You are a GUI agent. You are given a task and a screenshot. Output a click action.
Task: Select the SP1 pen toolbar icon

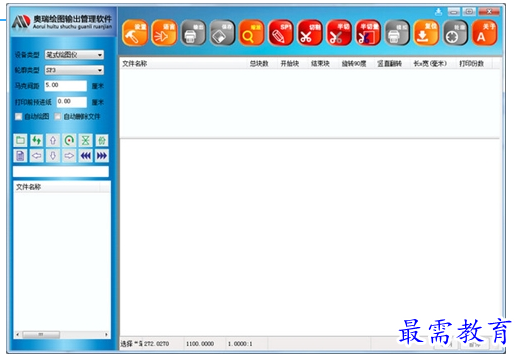281,33
